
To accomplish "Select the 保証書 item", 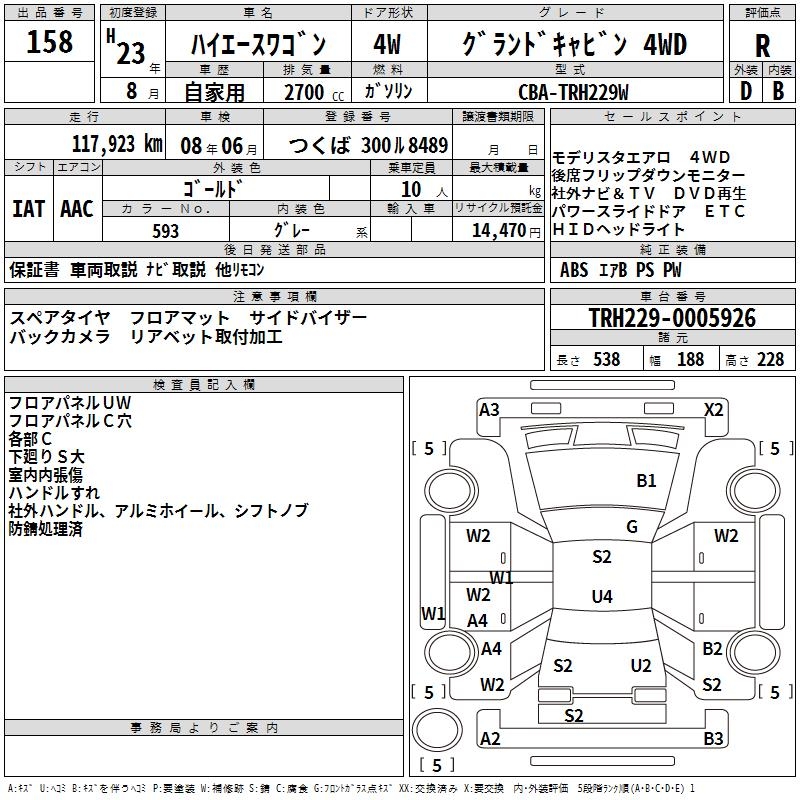I will (34, 270).
